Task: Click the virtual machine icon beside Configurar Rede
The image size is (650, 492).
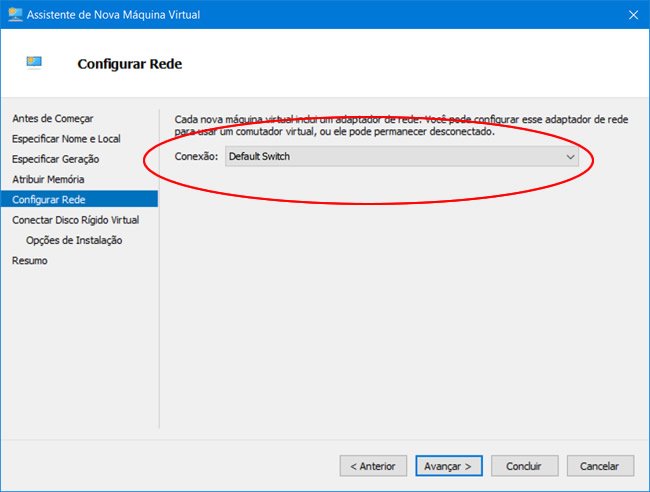Action: pos(35,63)
